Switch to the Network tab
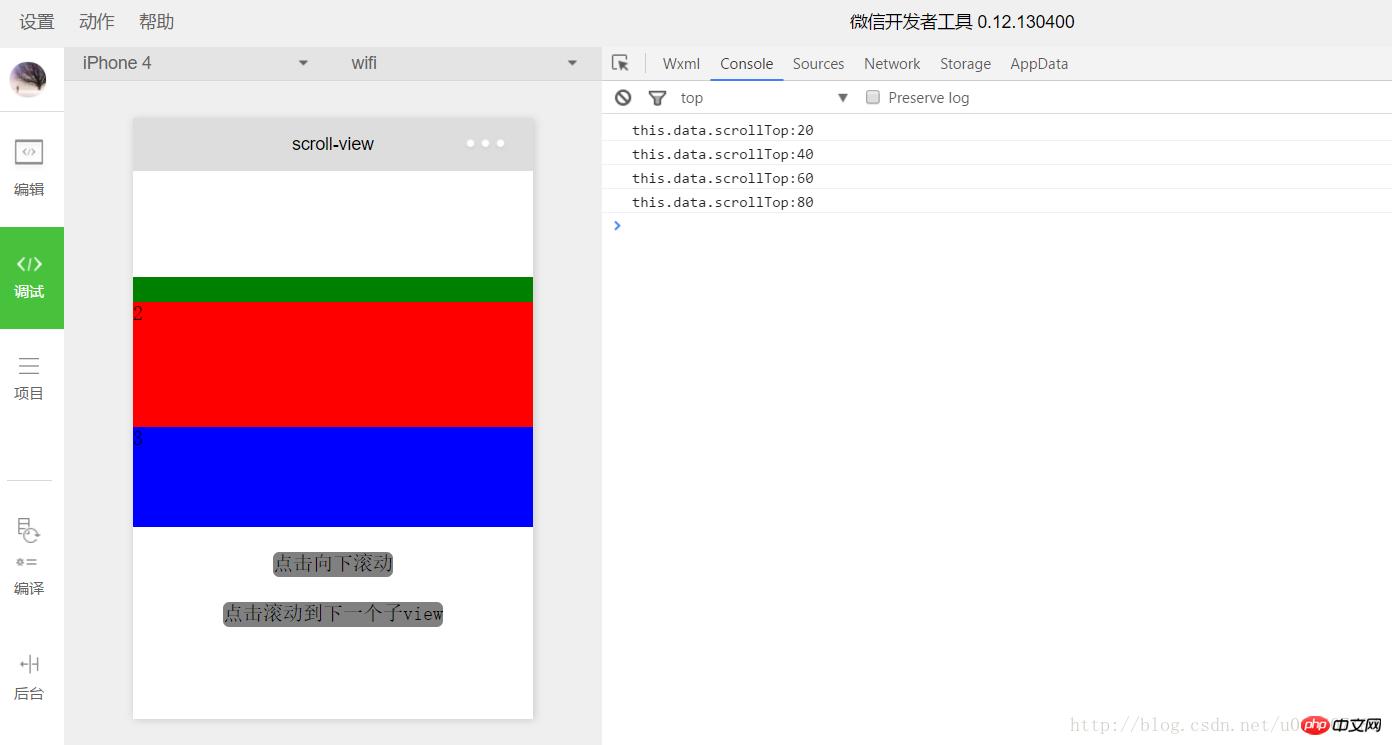This screenshot has width=1392, height=745. coord(892,63)
